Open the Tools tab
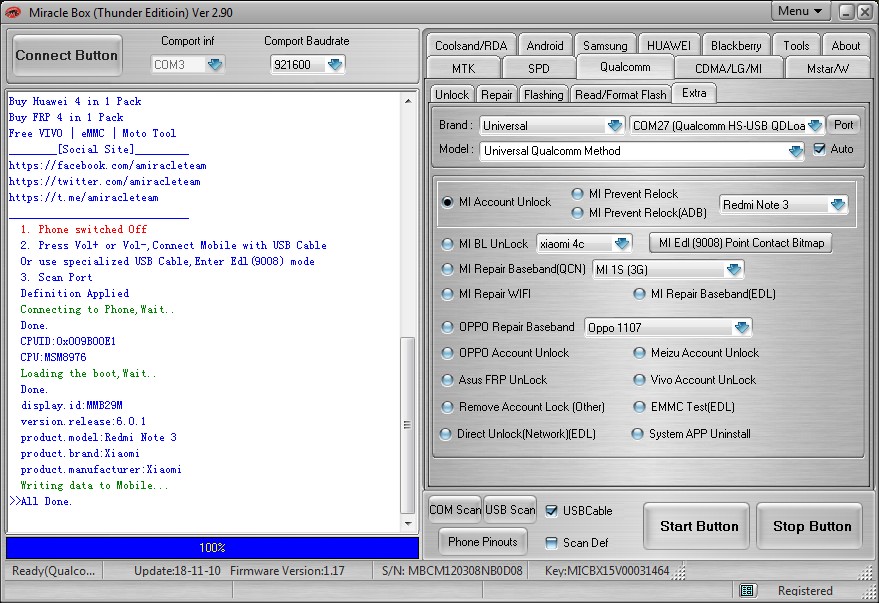This screenshot has height=603, width=879. pos(797,46)
